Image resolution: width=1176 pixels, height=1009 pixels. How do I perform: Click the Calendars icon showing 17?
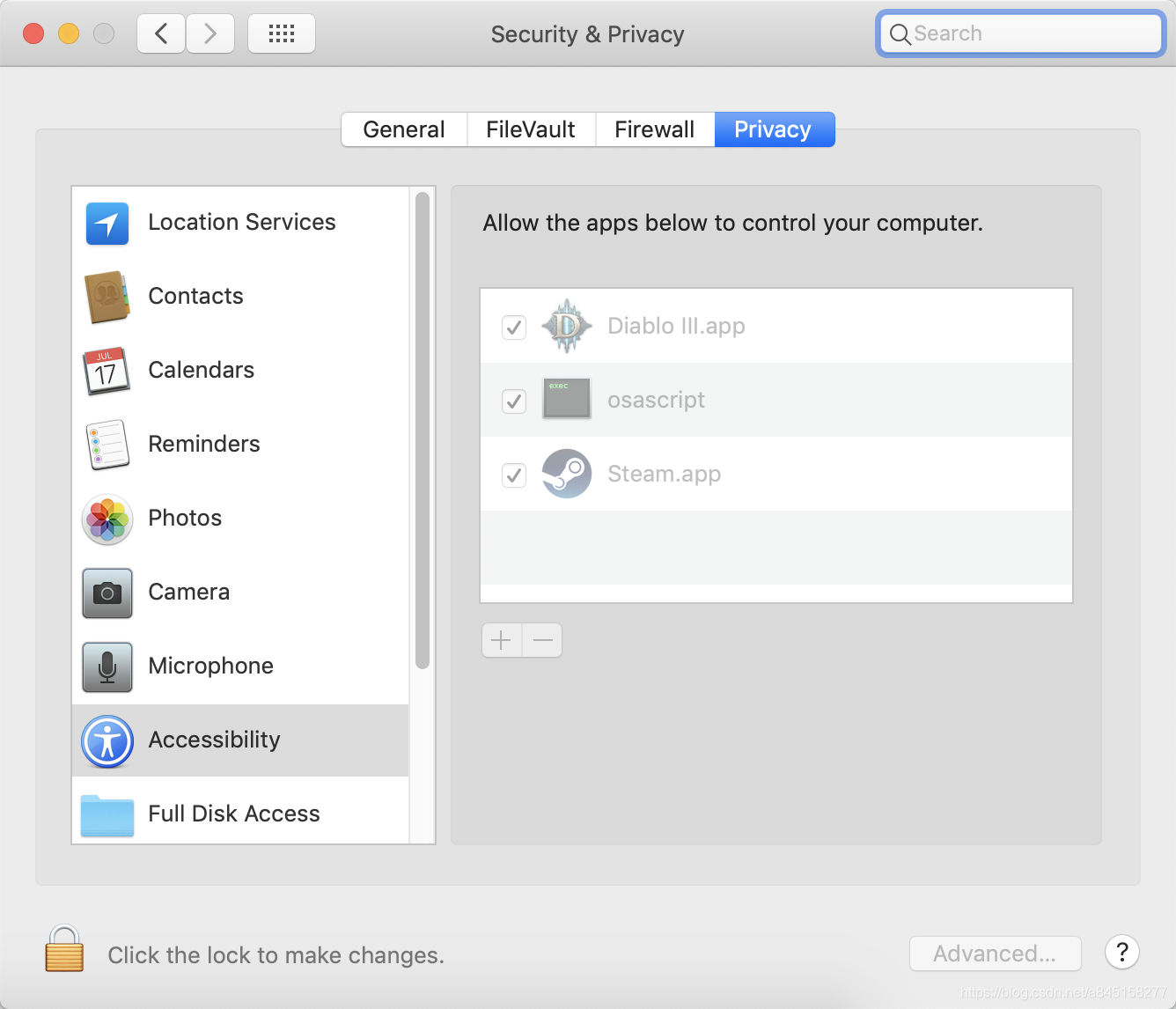click(x=107, y=371)
